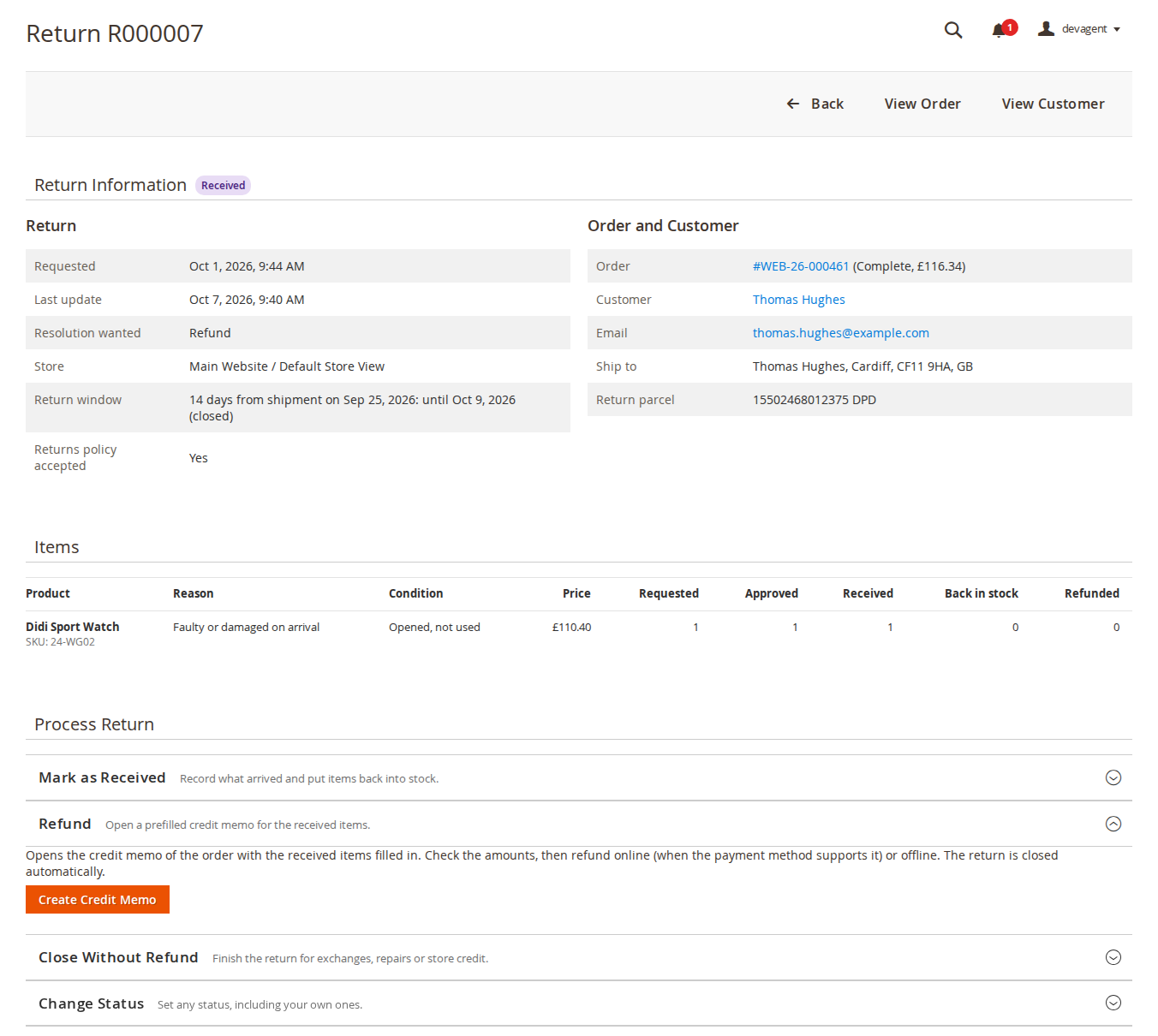Click SKU: 24-WG02 text
Viewport: 1158px width, 1036px height.
point(60,642)
